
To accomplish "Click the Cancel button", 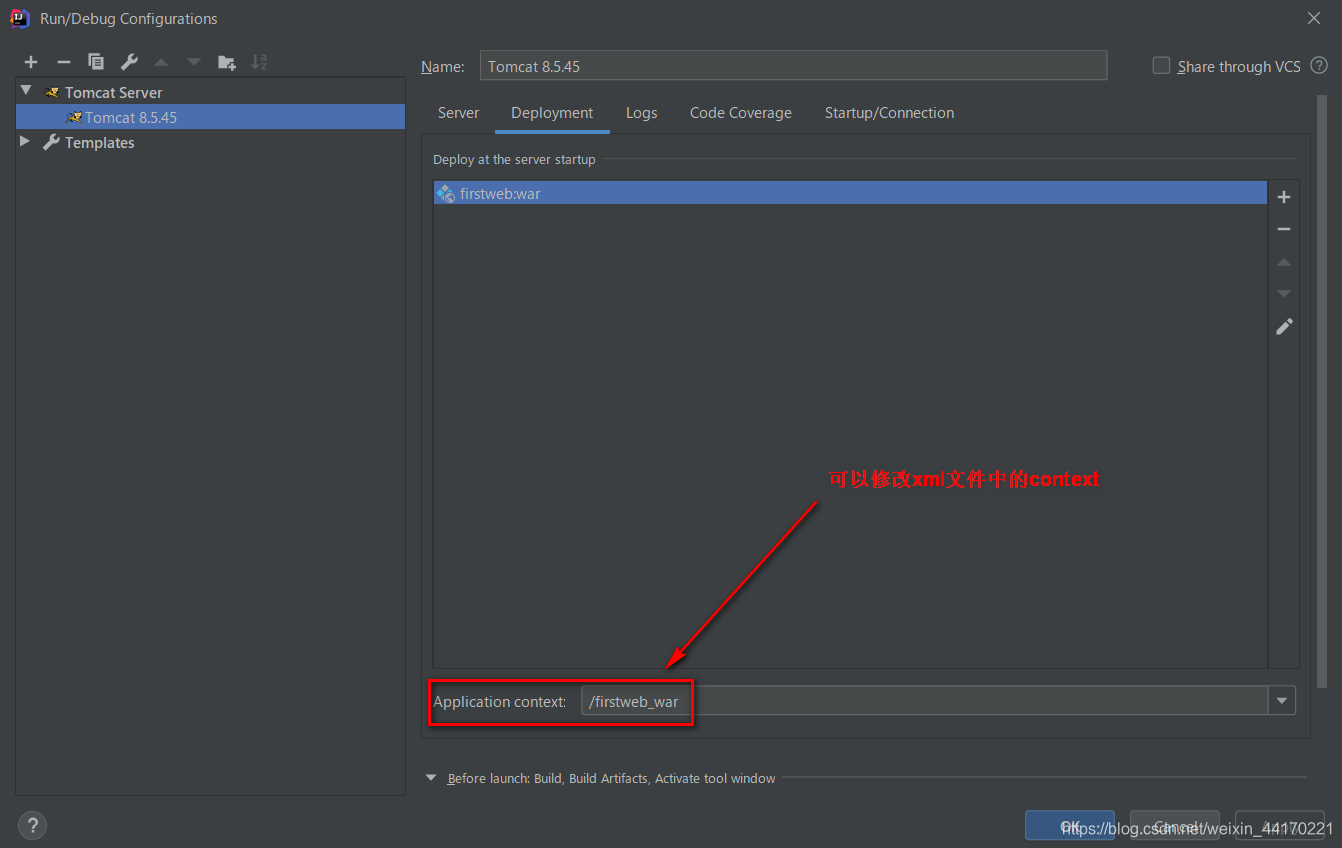I will point(1175,825).
